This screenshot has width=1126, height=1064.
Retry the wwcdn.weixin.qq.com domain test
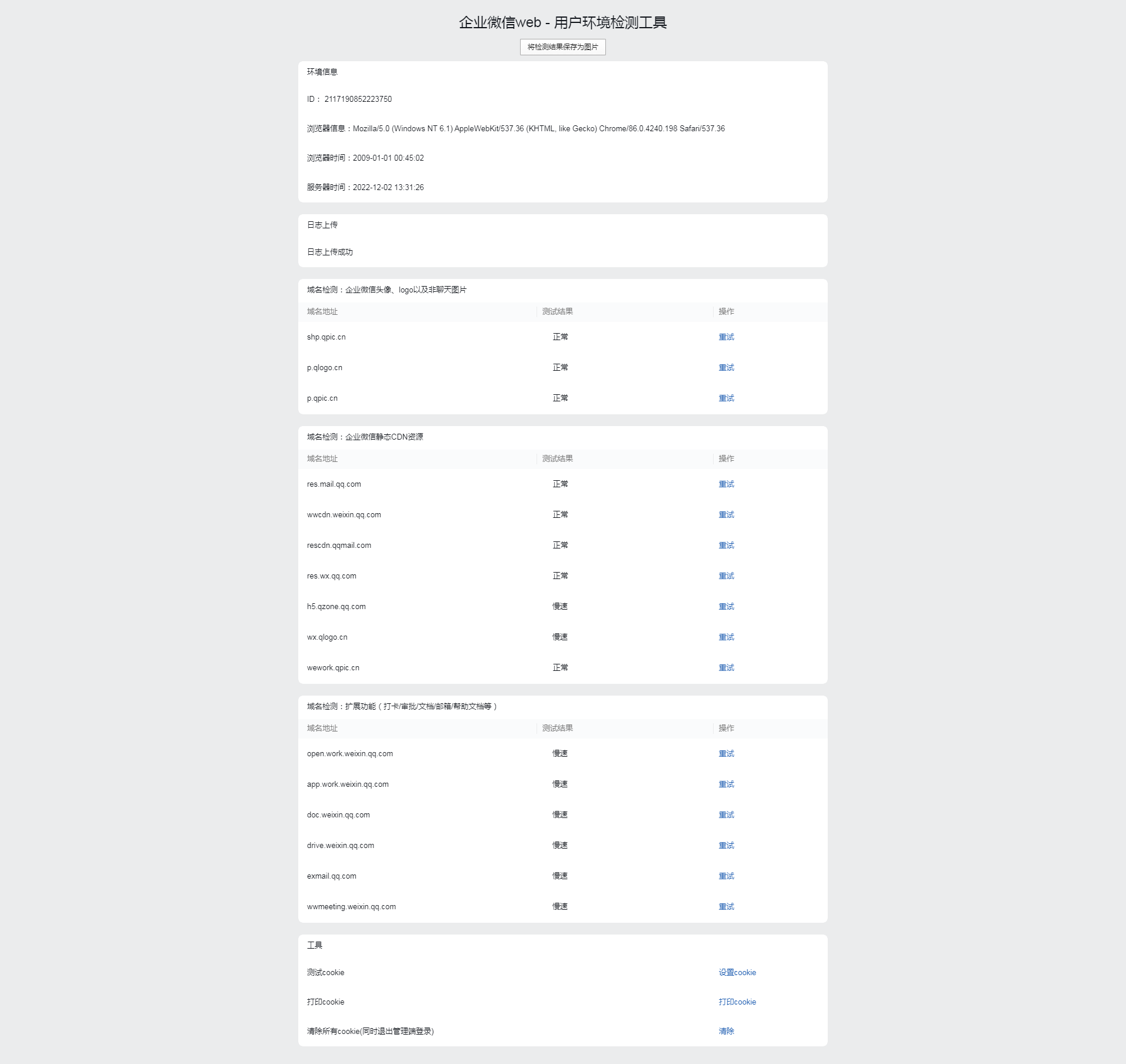(726, 515)
